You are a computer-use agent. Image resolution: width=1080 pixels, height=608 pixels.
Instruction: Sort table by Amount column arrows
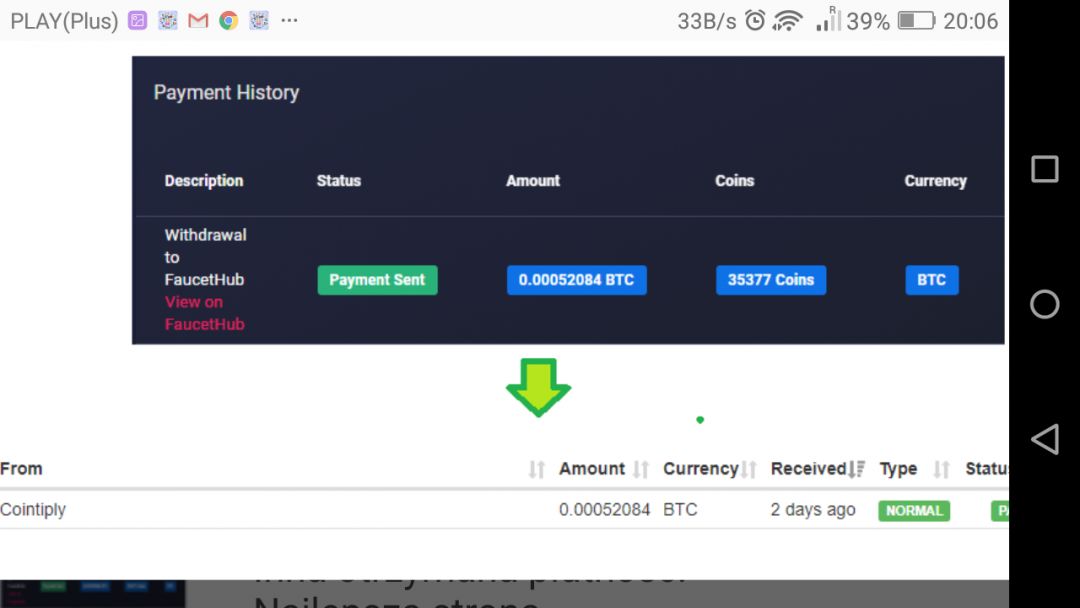pos(641,469)
